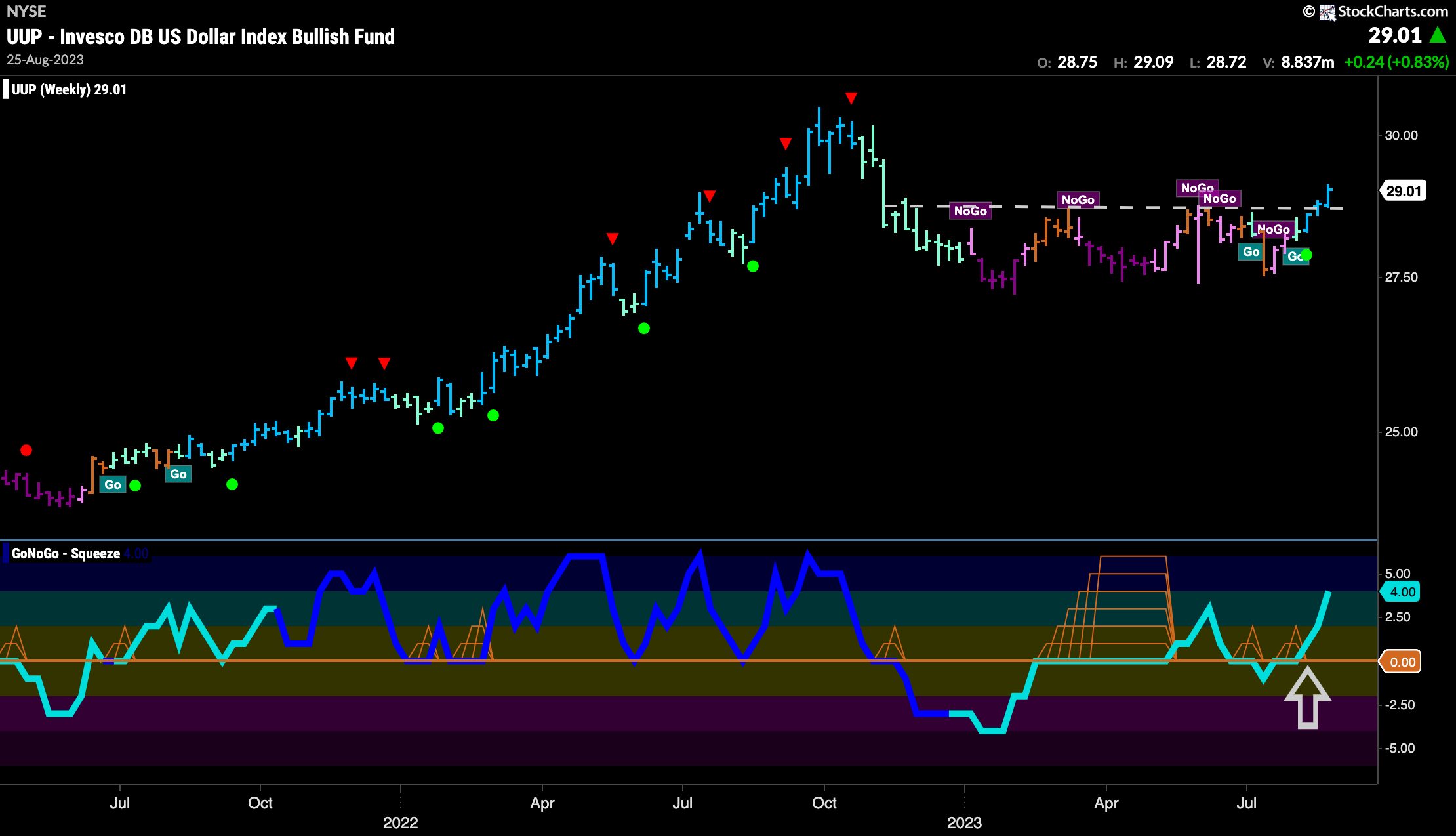Image resolution: width=1456 pixels, height=836 pixels.
Task: Click the 29.01 price tag on axis
Action: [1404, 191]
